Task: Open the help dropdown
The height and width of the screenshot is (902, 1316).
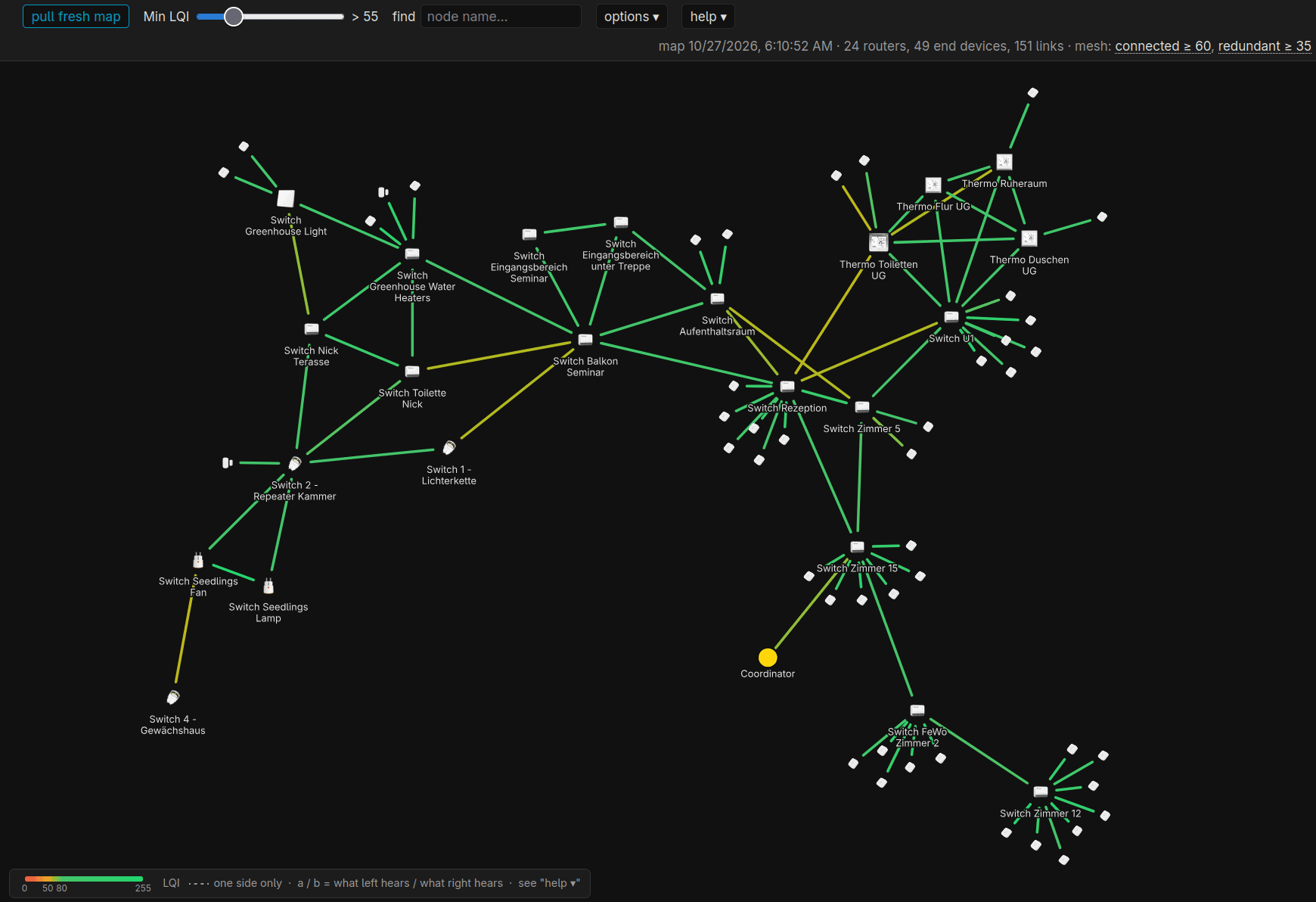Action: pos(708,17)
